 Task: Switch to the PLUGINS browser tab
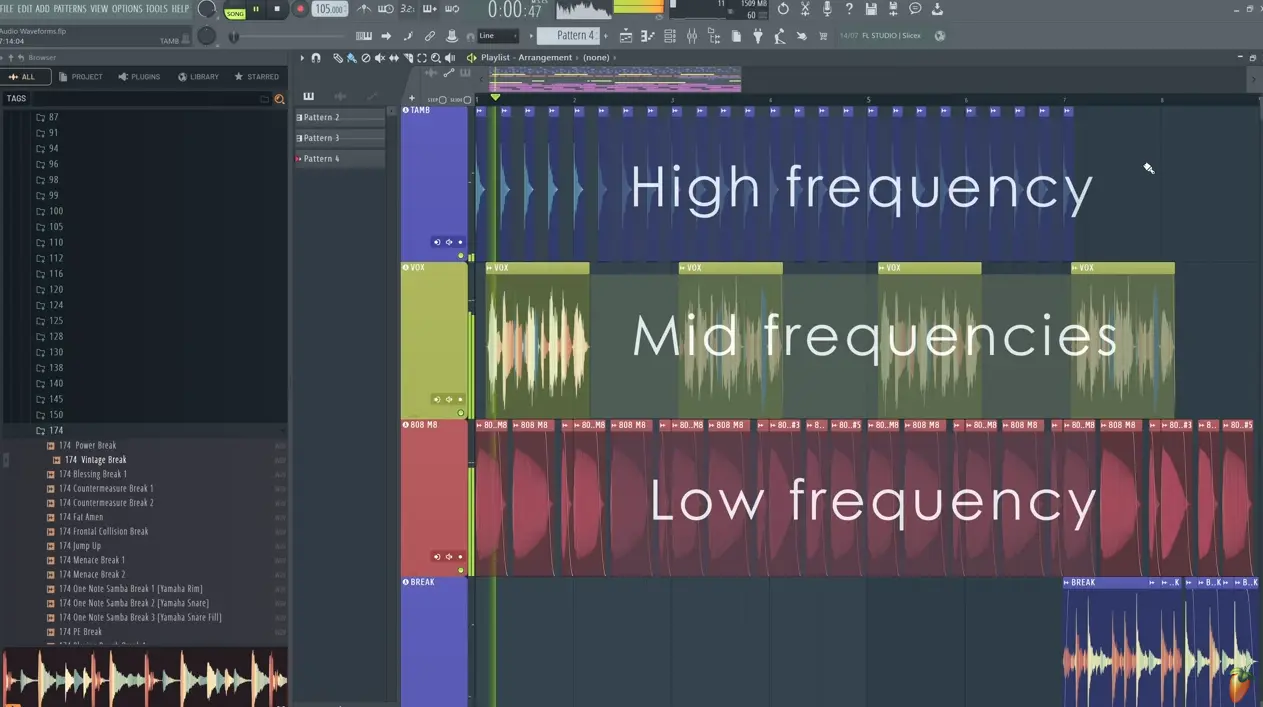click(139, 77)
